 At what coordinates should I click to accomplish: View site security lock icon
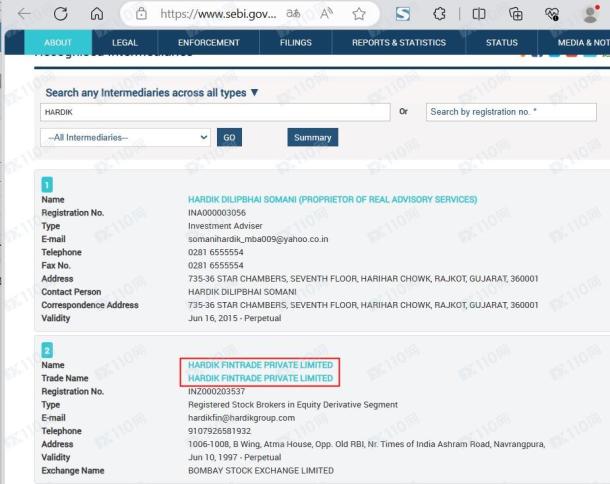(141, 14)
